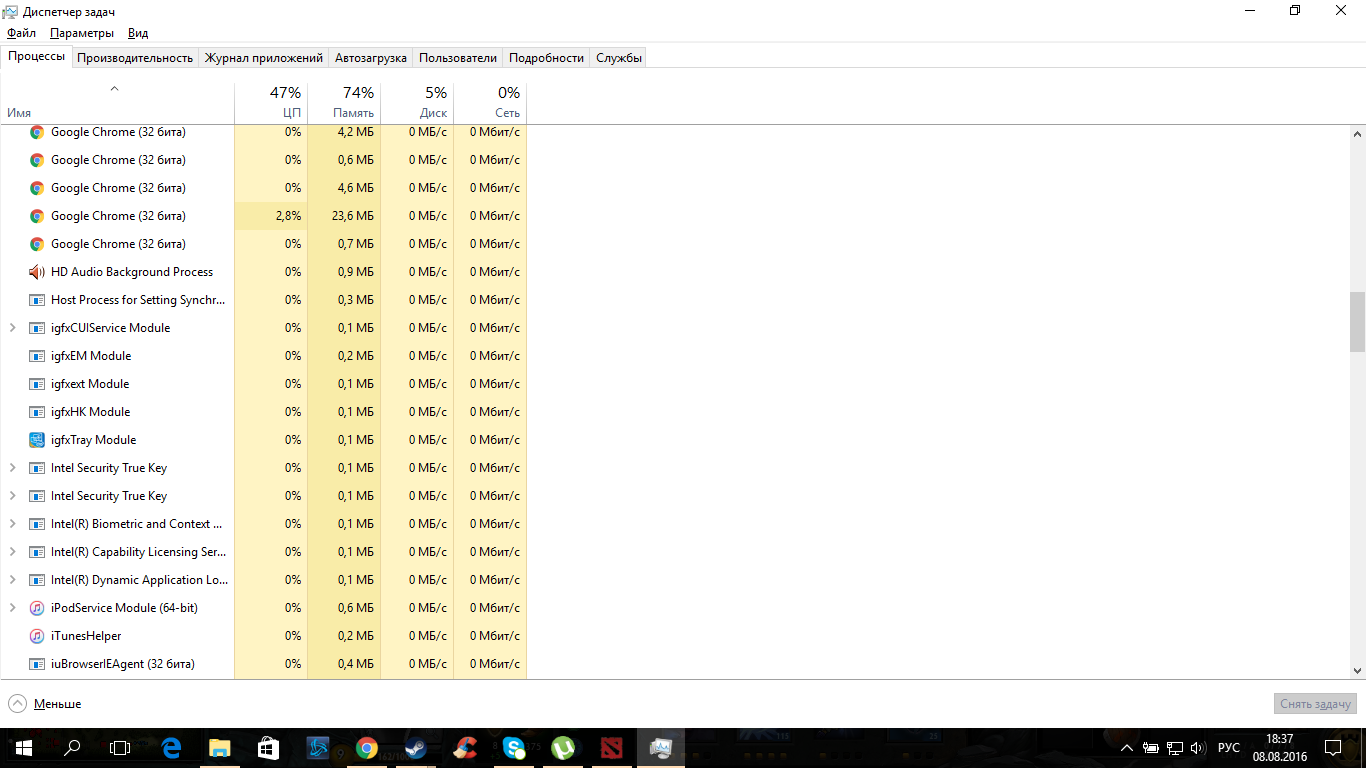
Task: Show hidden system tray icons
Action: (x=1126, y=747)
